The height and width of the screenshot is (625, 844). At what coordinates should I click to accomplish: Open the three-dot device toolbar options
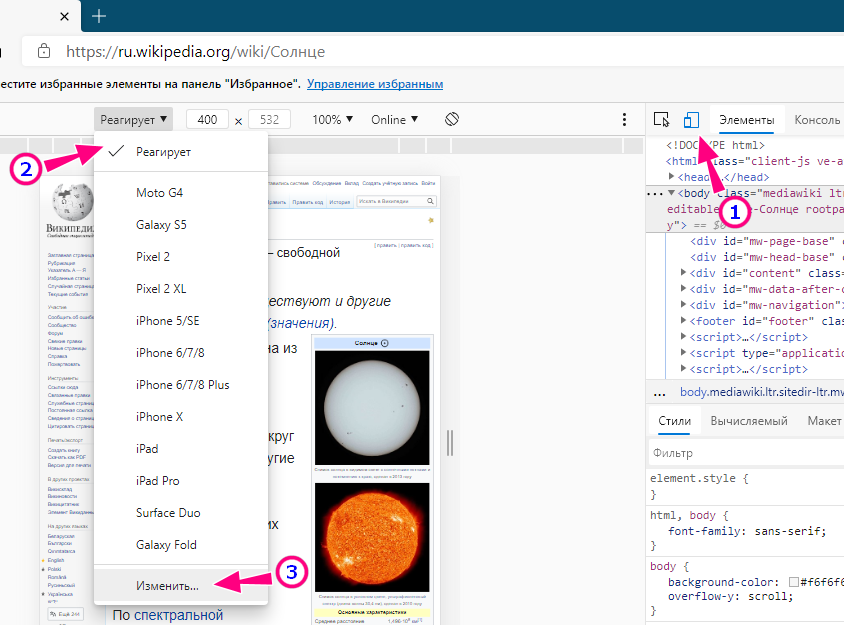pos(625,119)
